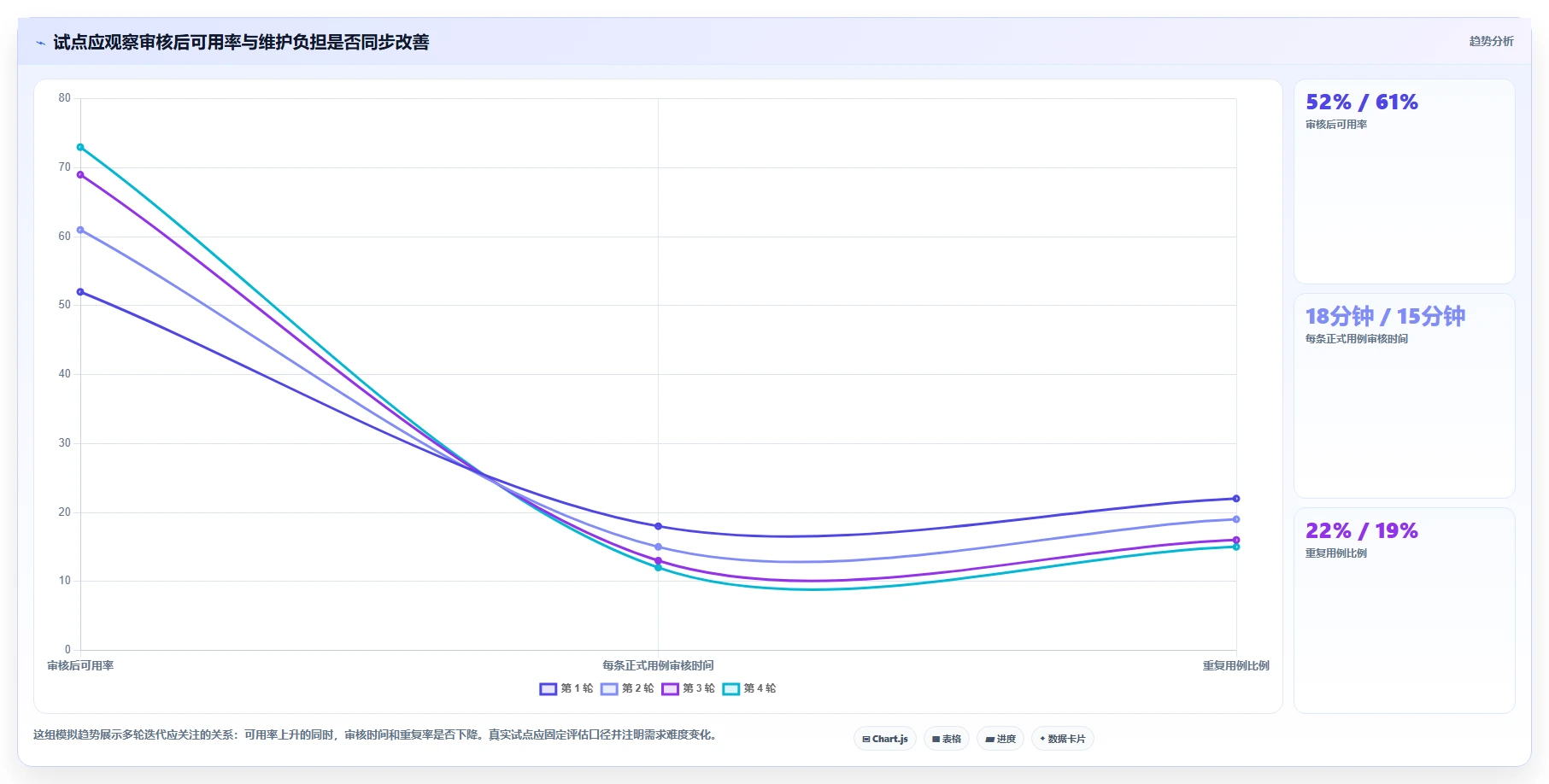Toggle the 第 1 轮 series in legend
The image size is (1549, 784).
566,688
